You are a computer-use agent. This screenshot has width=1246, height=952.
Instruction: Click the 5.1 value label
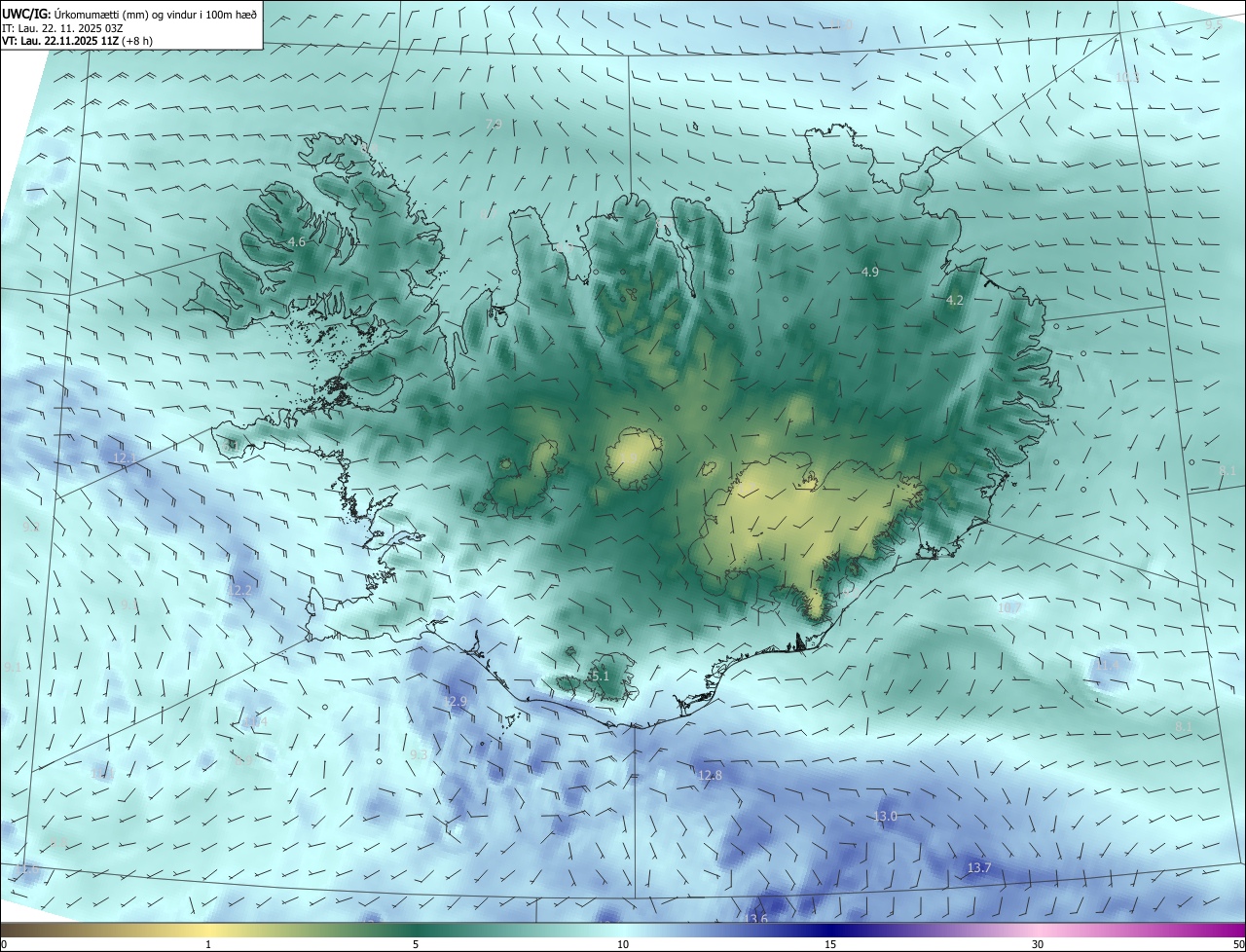[599, 676]
